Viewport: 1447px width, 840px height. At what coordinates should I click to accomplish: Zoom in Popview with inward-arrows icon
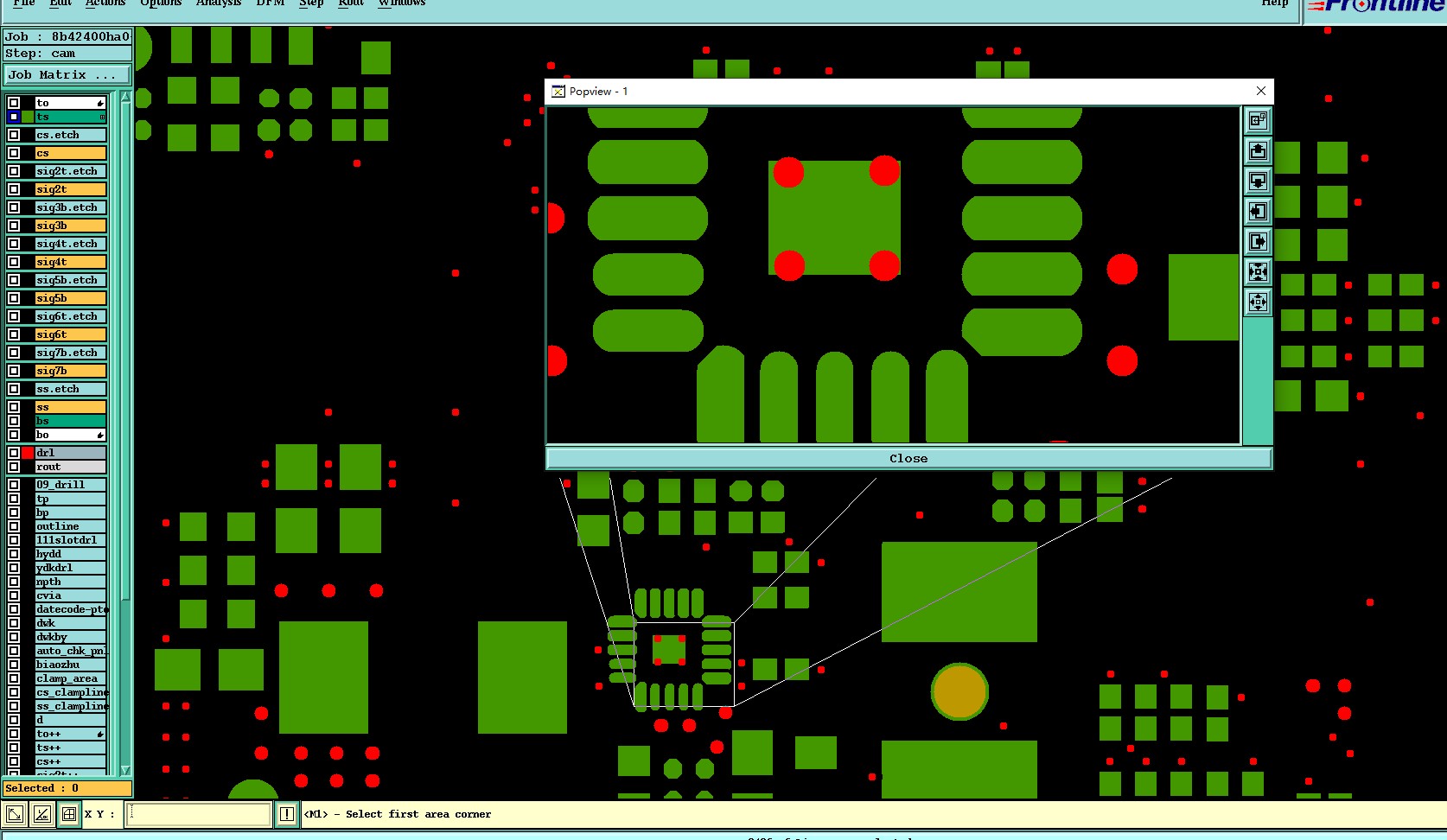[1258, 272]
